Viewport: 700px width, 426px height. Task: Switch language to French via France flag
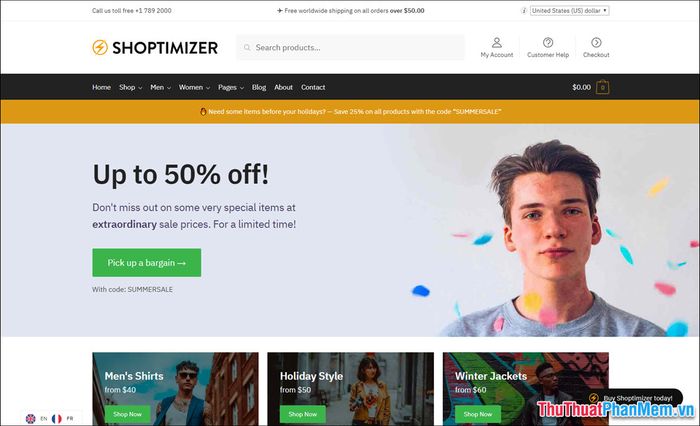[x=57, y=418]
